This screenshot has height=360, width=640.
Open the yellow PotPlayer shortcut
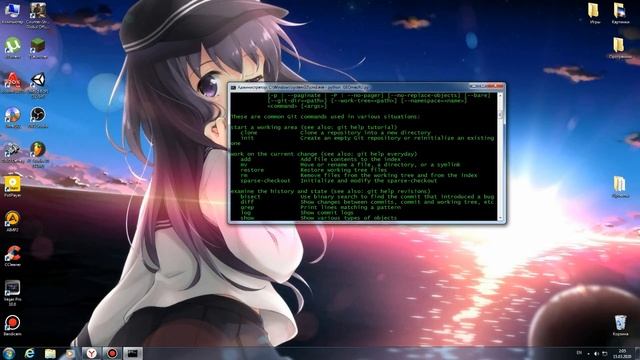[x=13, y=187]
